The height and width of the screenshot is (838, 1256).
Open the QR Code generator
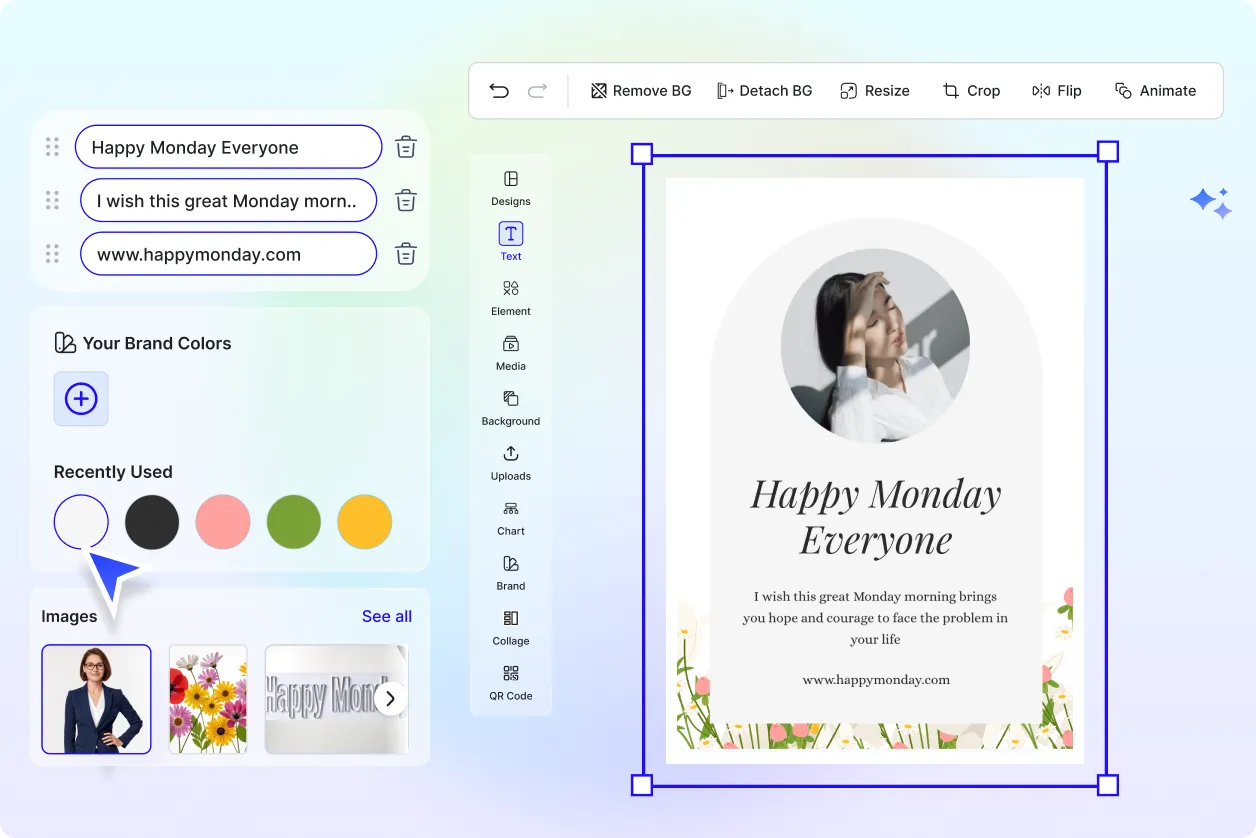pyautogui.click(x=510, y=683)
